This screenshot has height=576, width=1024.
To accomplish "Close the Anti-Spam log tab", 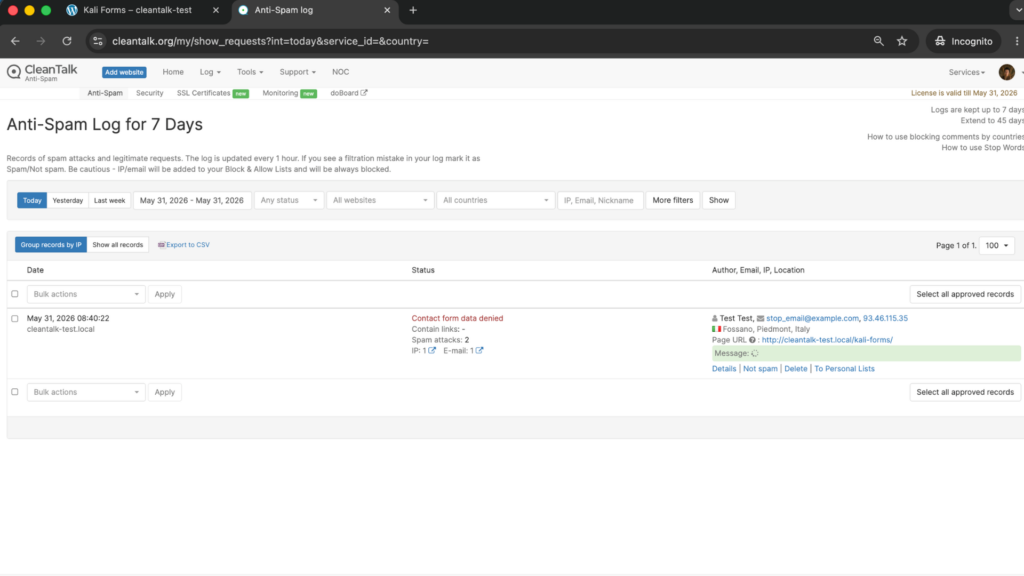I will [387, 10].
